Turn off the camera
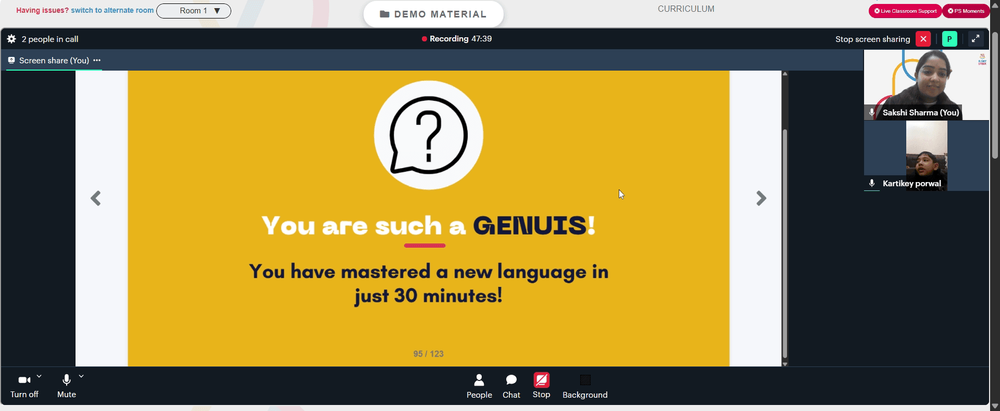The width and height of the screenshot is (1000, 411). [x=24, y=385]
